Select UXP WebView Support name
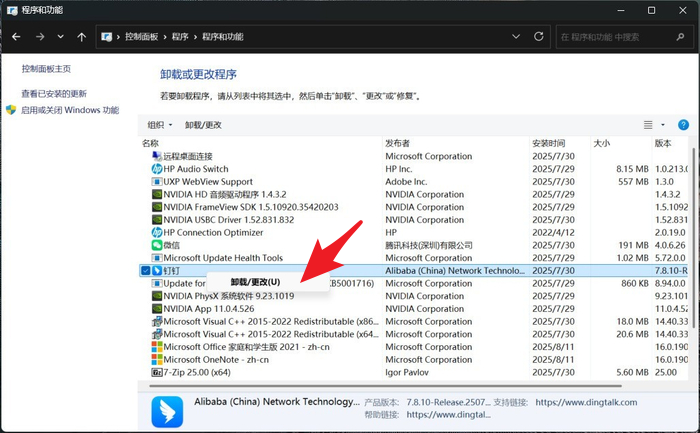This screenshot has width=700, height=433. point(208,182)
